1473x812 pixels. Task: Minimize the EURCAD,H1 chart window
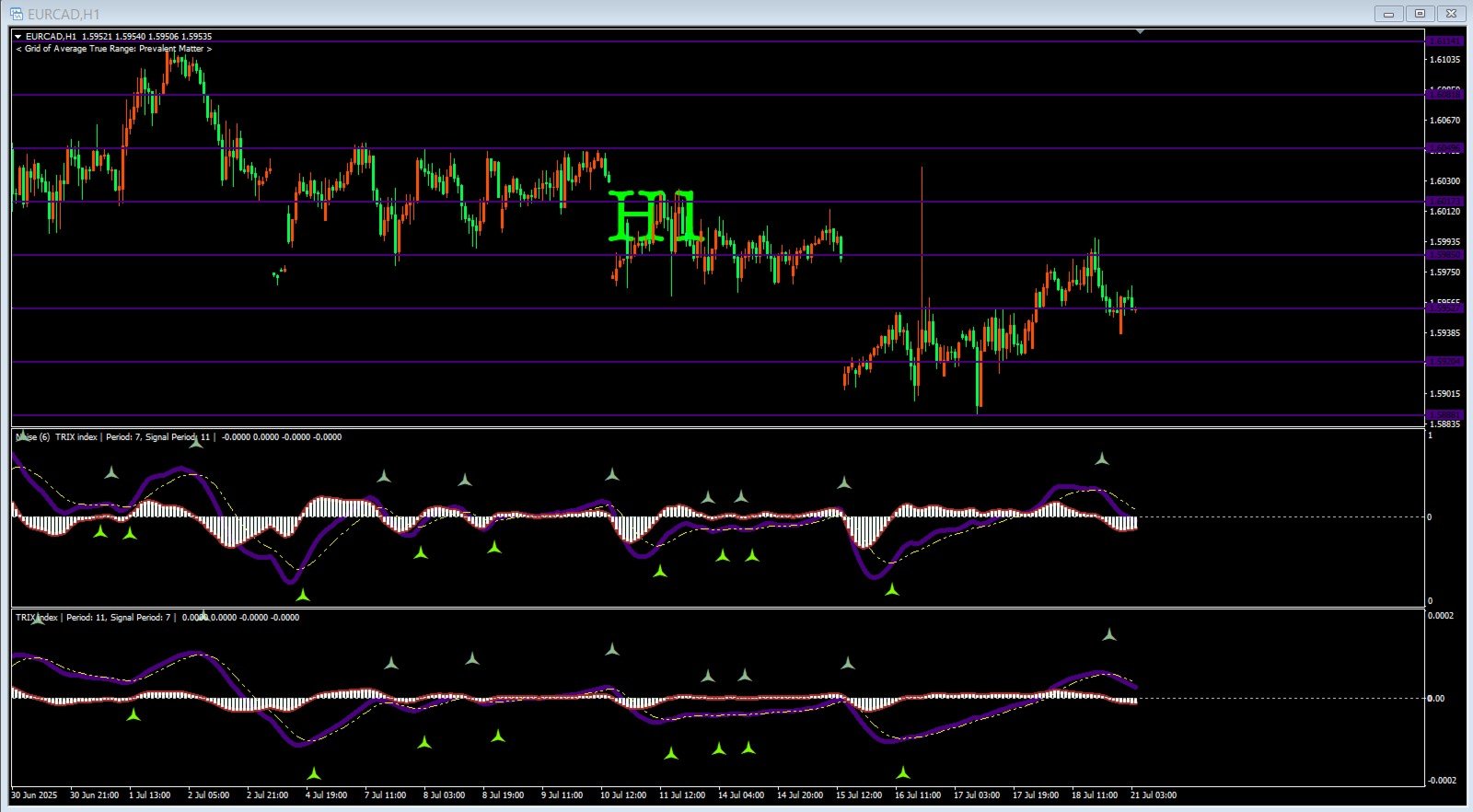click(x=1388, y=14)
